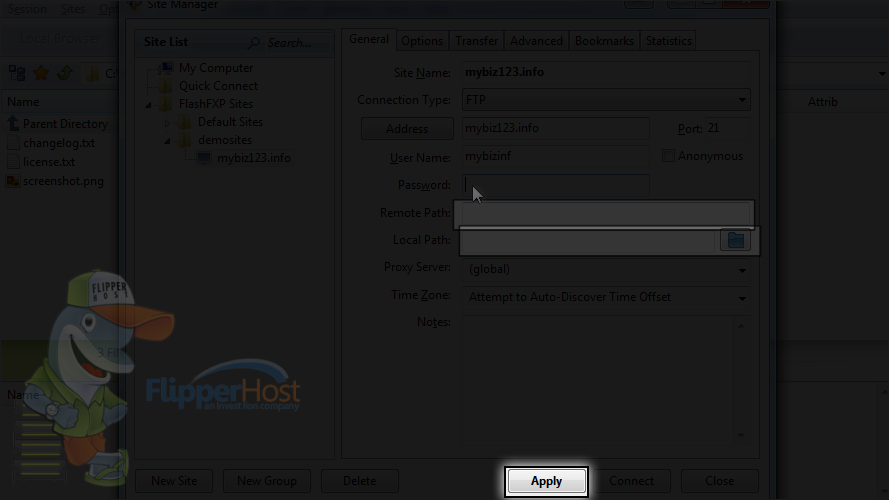The height and width of the screenshot is (500, 889).
Task: Select demosites folder
Action: coord(225,140)
